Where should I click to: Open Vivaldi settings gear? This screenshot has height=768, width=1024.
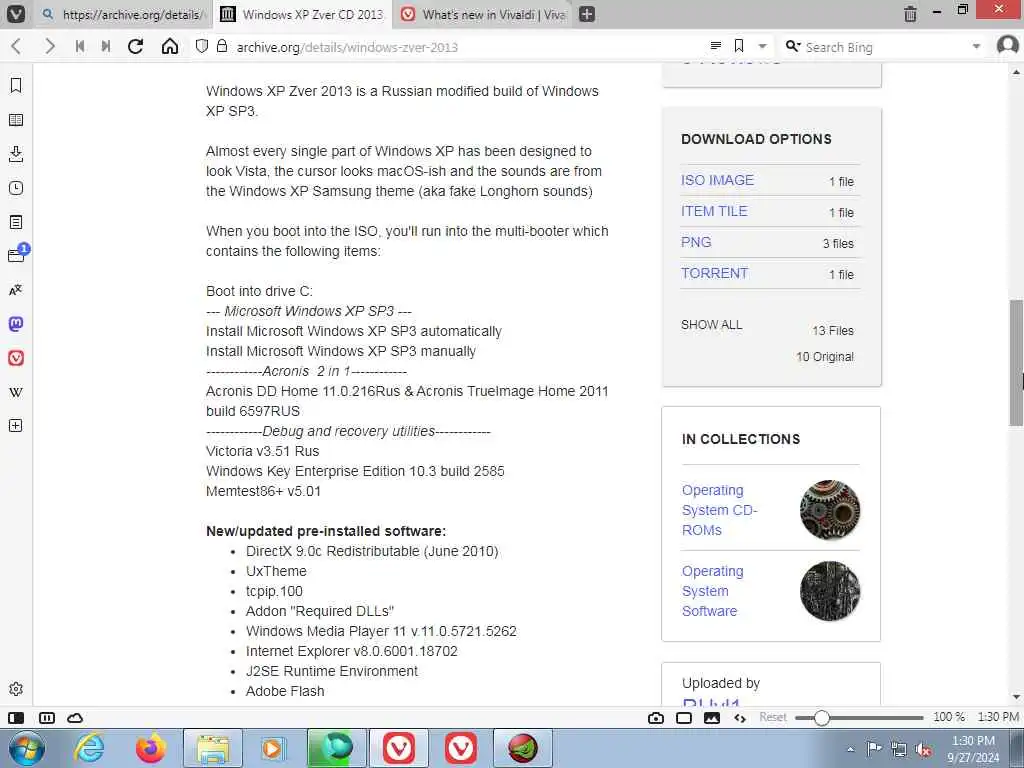[x=16, y=689]
